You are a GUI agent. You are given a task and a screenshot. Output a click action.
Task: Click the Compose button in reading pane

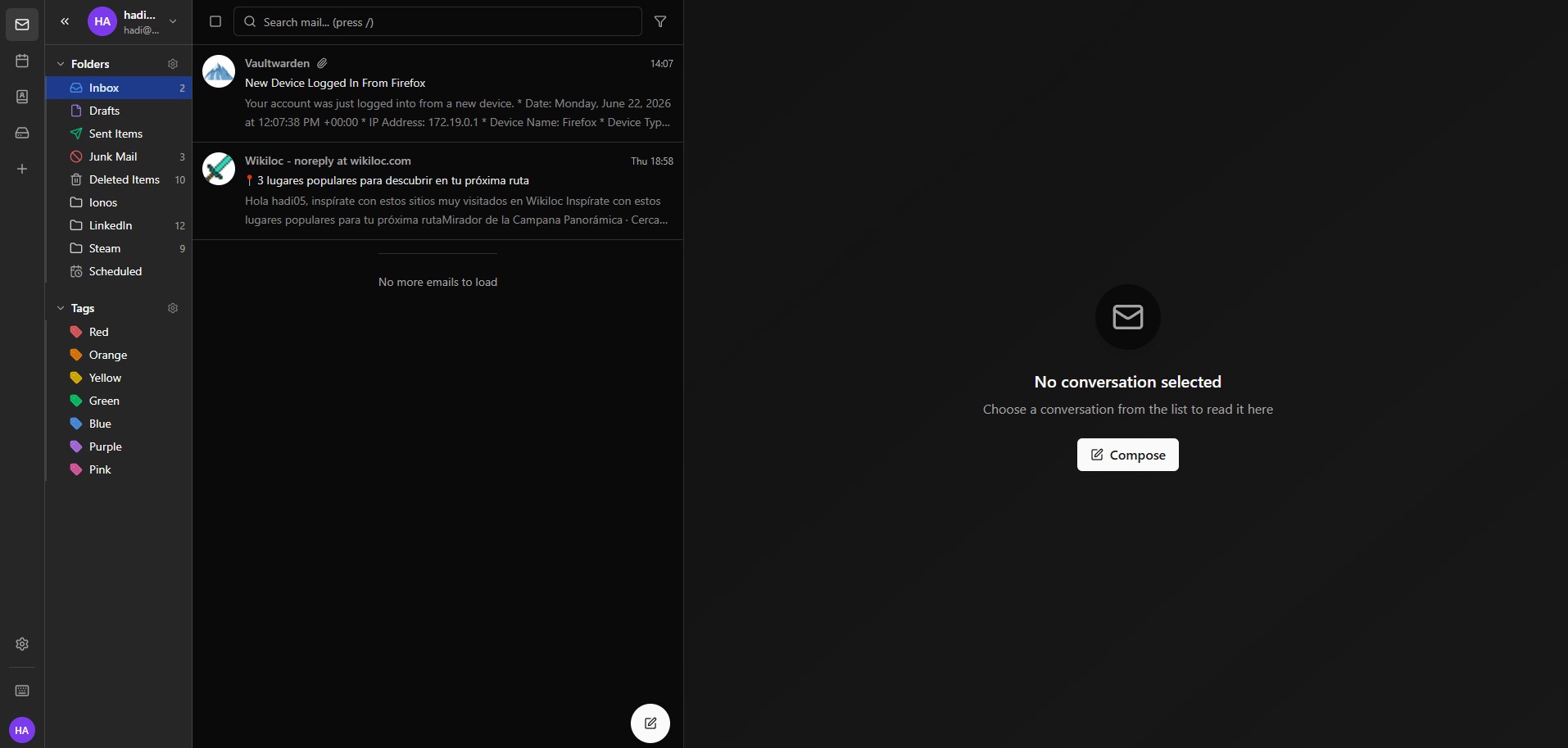(1128, 455)
